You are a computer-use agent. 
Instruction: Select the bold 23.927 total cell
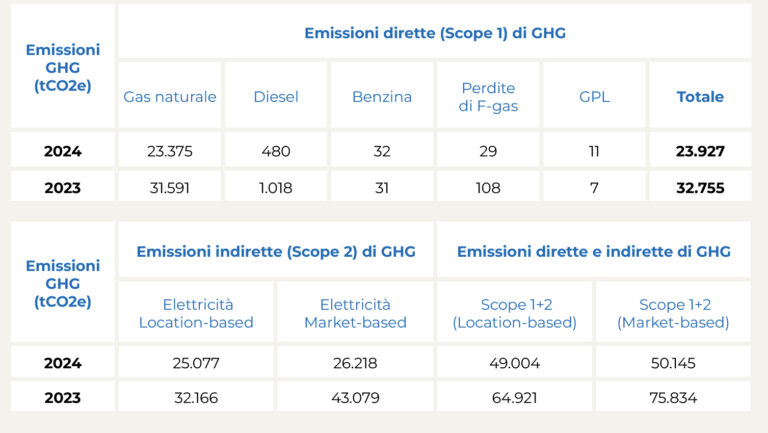(700, 152)
